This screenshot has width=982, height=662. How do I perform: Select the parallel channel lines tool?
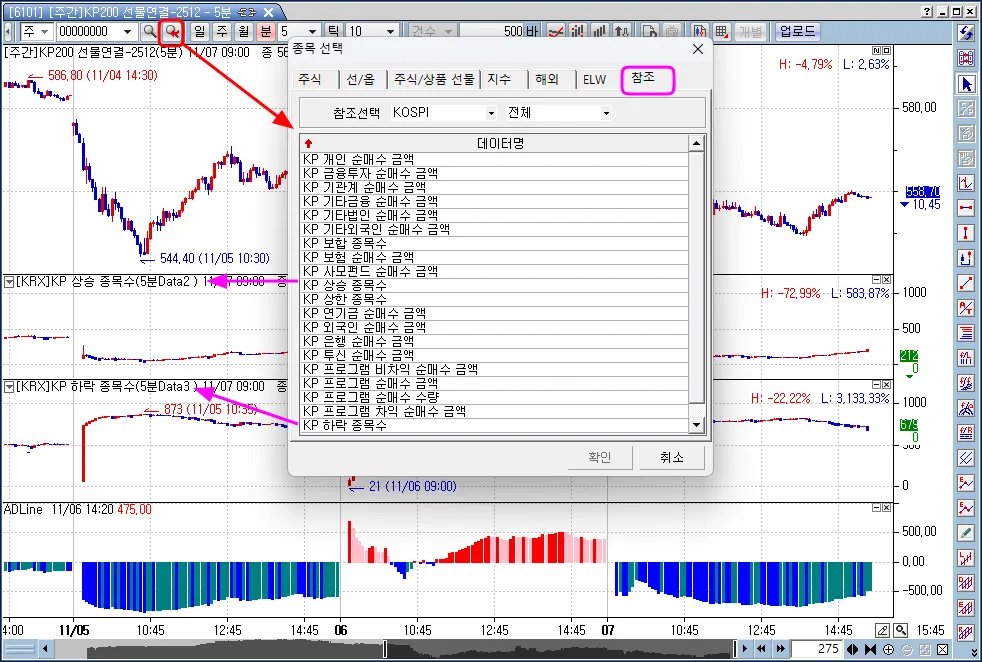click(966, 458)
